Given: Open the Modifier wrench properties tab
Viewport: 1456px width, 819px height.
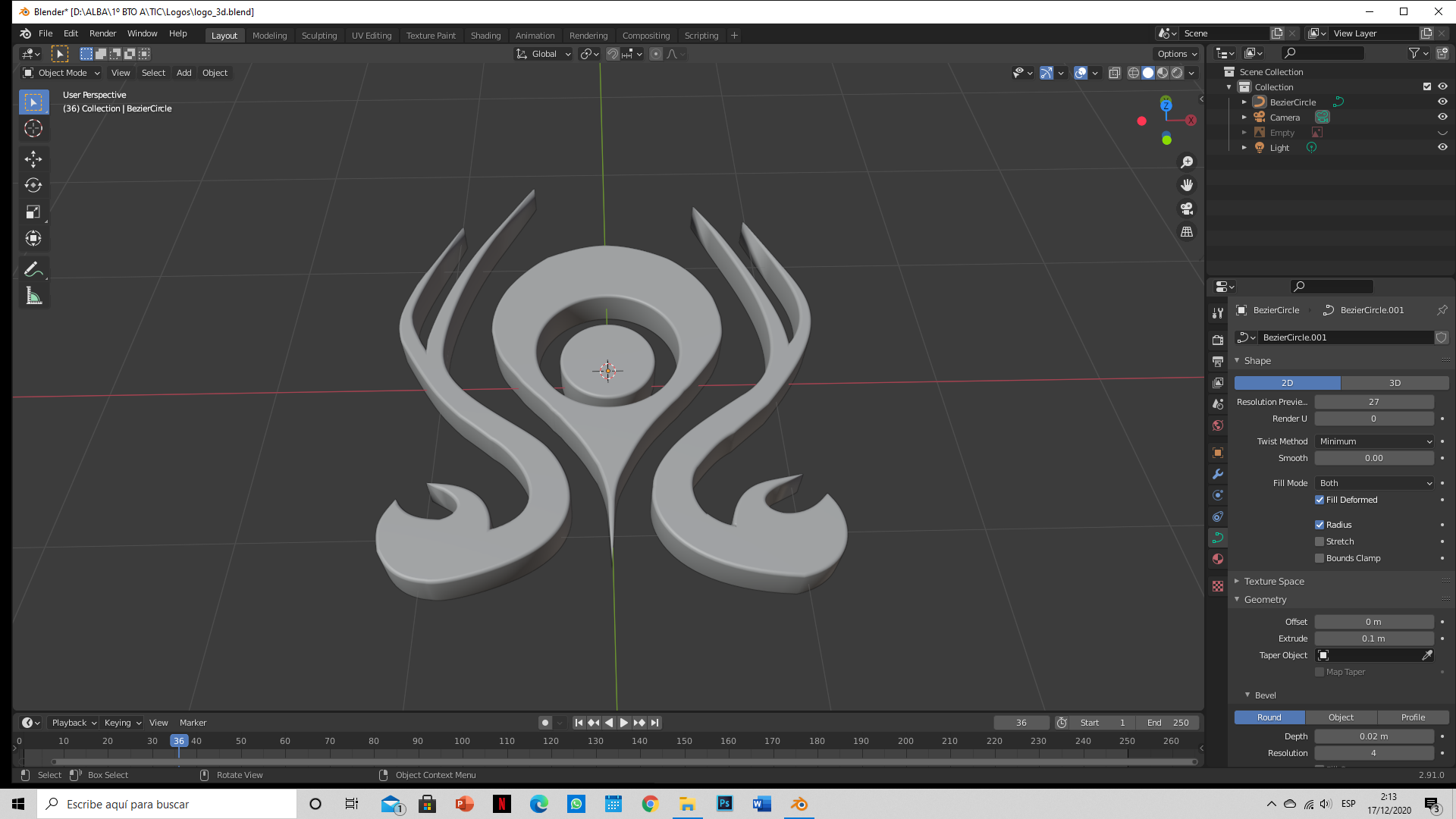Looking at the screenshot, I should click(x=1218, y=474).
